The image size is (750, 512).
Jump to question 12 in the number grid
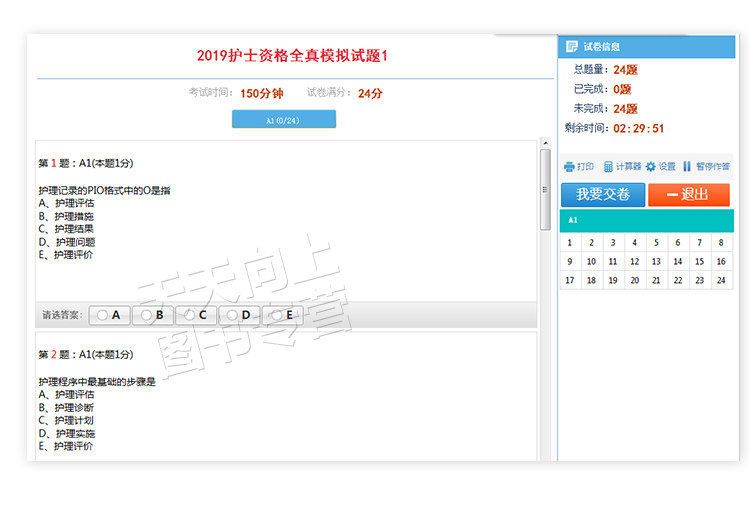coord(635,261)
